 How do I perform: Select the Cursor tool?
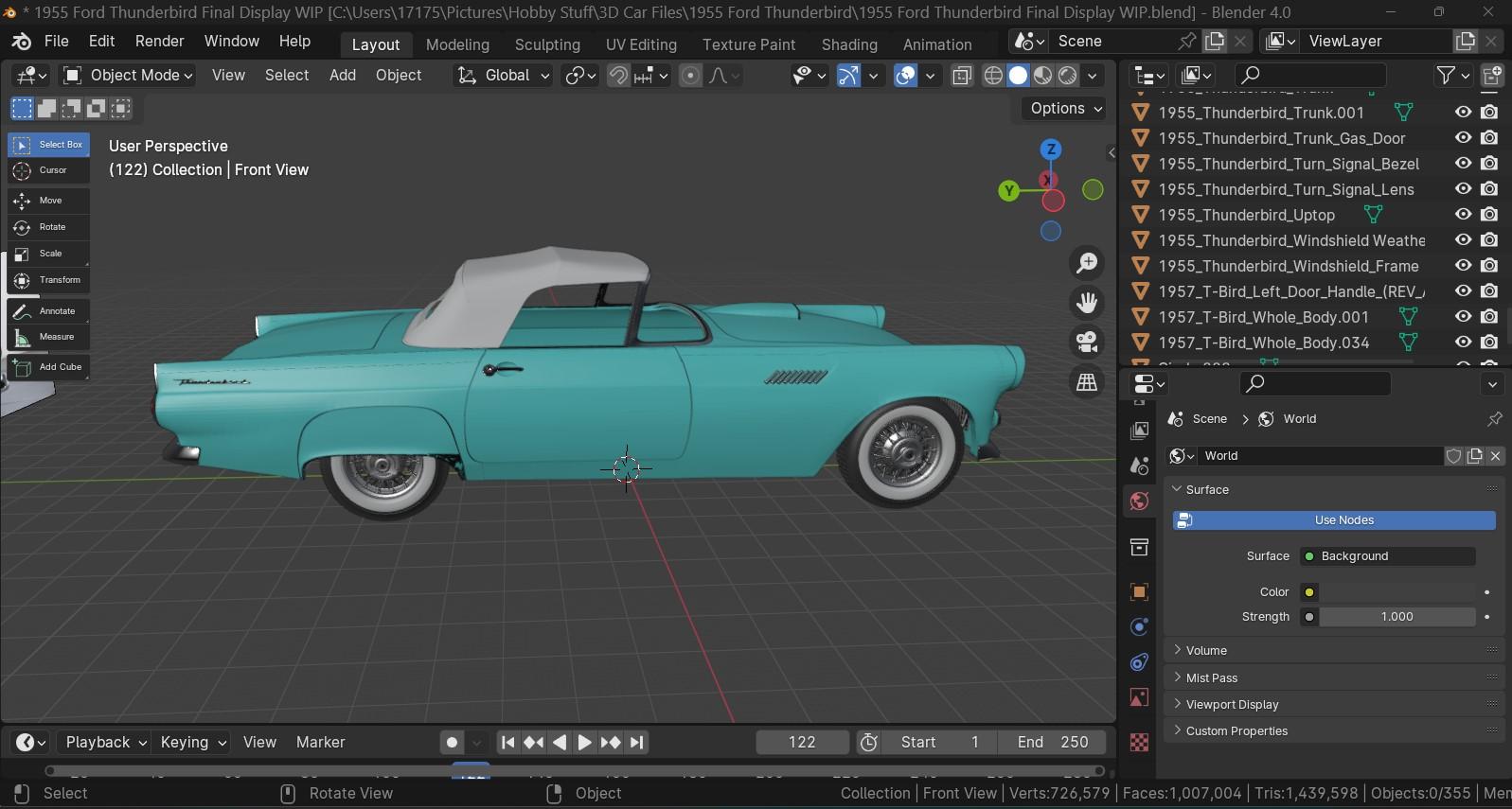click(49, 170)
